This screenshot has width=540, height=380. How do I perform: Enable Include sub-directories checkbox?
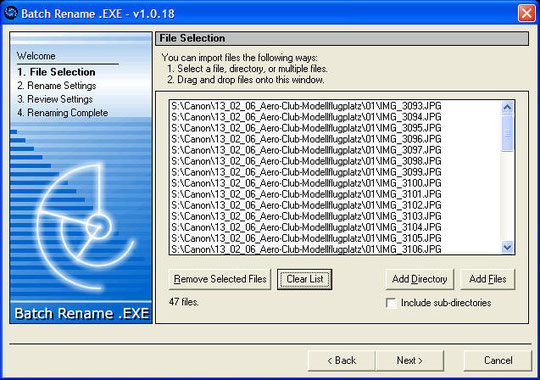pyautogui.click(x=391, y=303)
